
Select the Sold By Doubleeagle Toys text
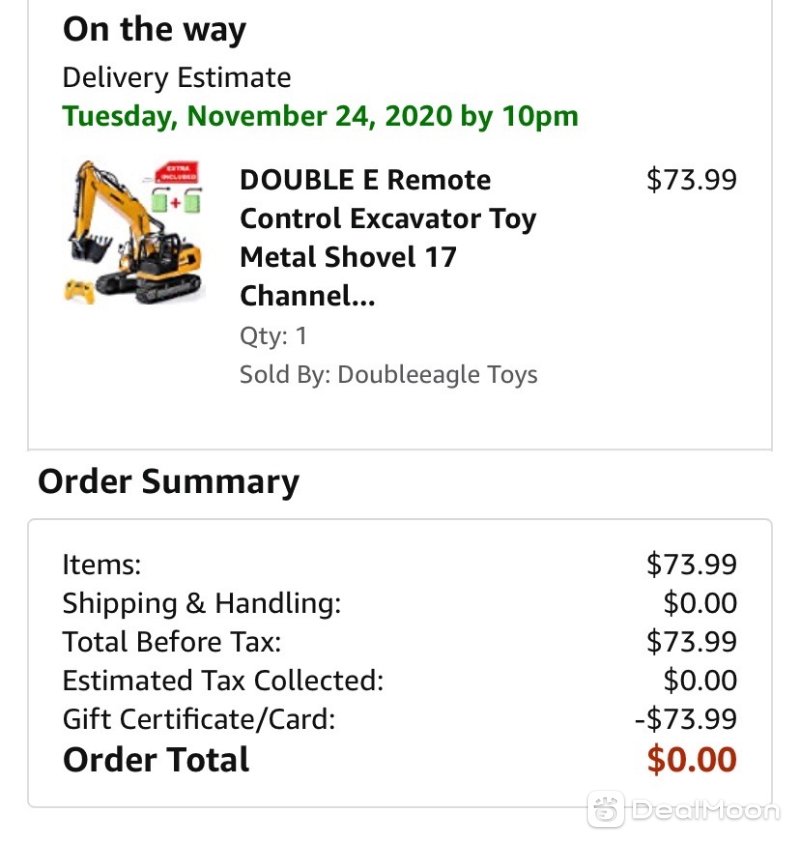point(388,374)
